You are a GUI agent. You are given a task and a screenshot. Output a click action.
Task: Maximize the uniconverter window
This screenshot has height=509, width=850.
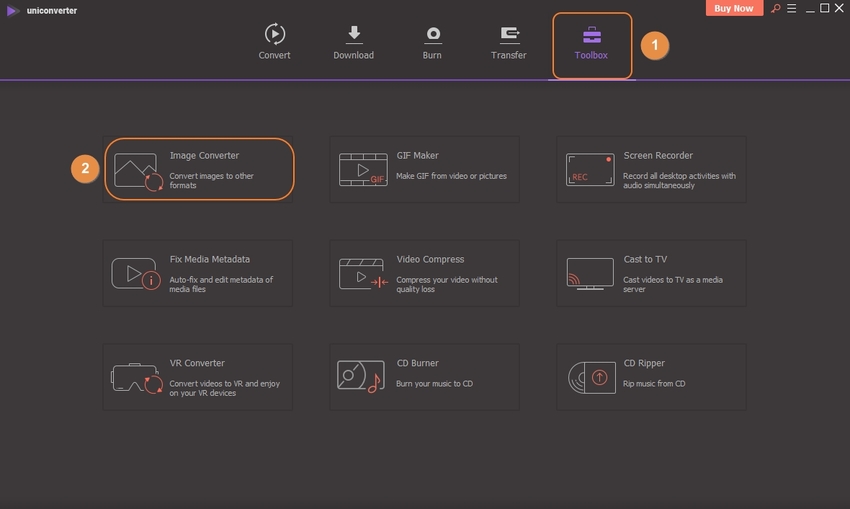(x=824, y=9)
